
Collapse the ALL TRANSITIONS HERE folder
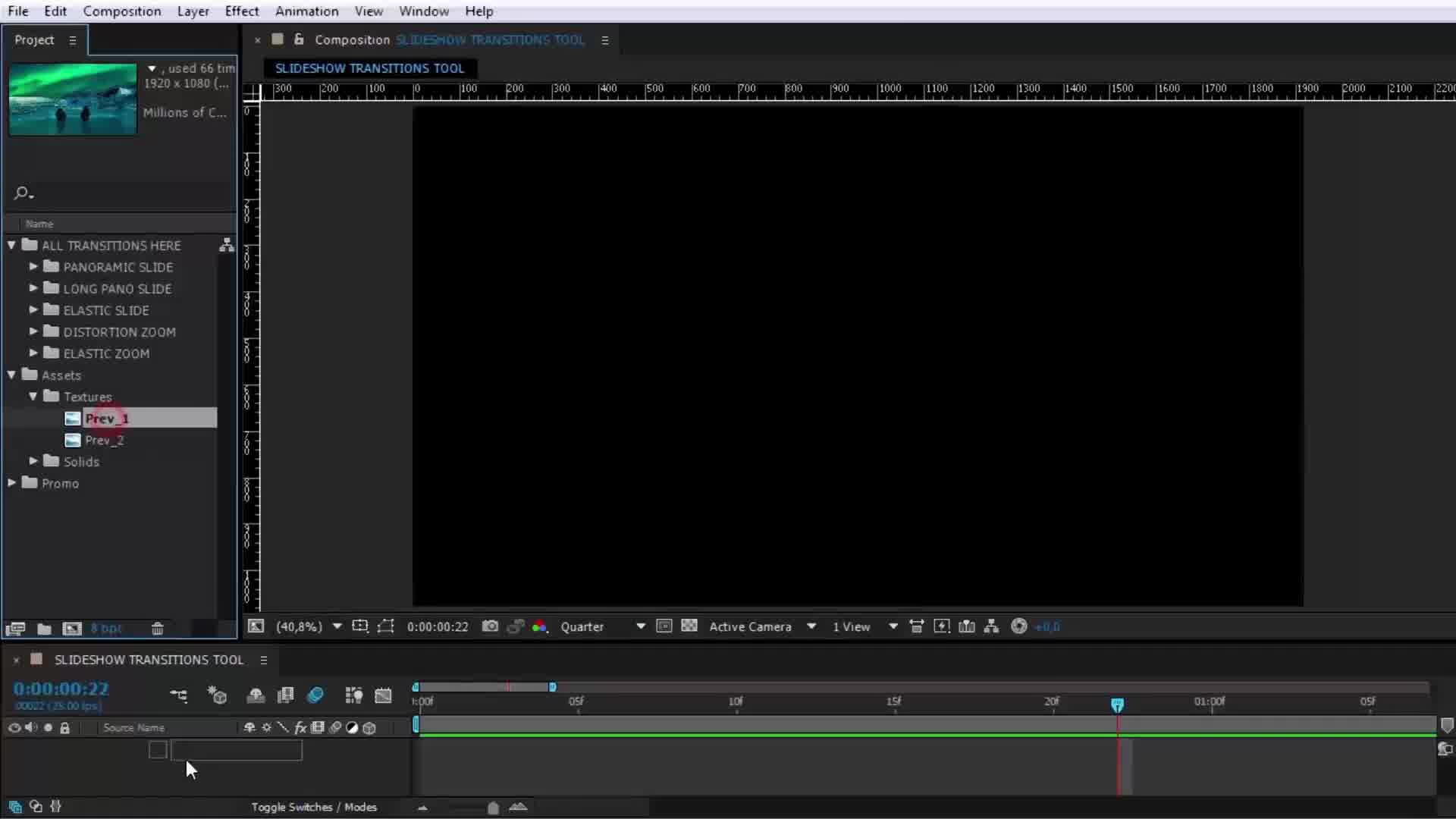click(11, 245)
